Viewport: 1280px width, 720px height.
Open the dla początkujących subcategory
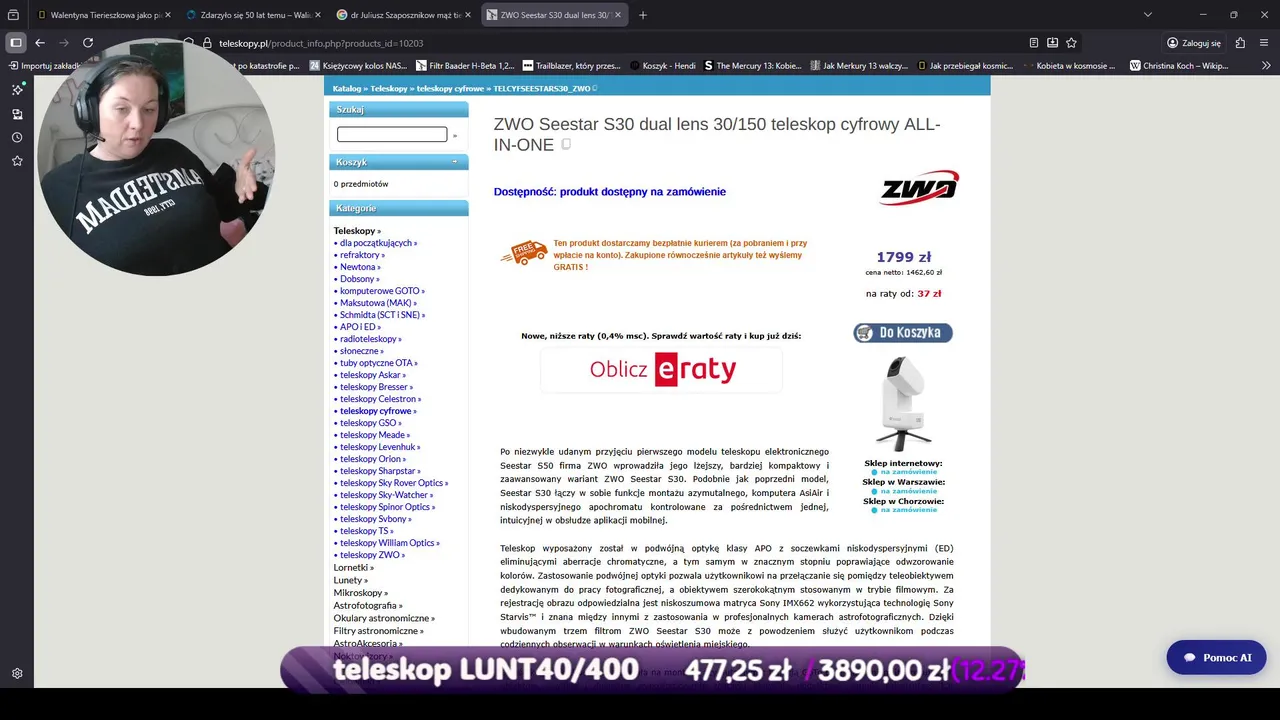click(x=378, y=243)
